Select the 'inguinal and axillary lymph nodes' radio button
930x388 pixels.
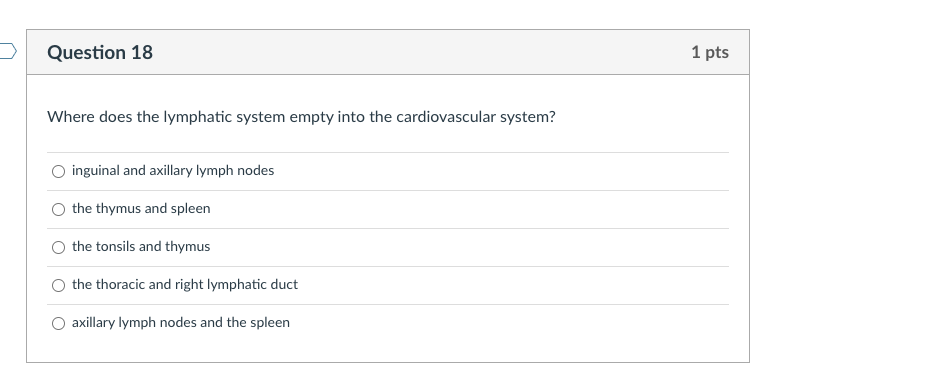click(x=58, y=171)
